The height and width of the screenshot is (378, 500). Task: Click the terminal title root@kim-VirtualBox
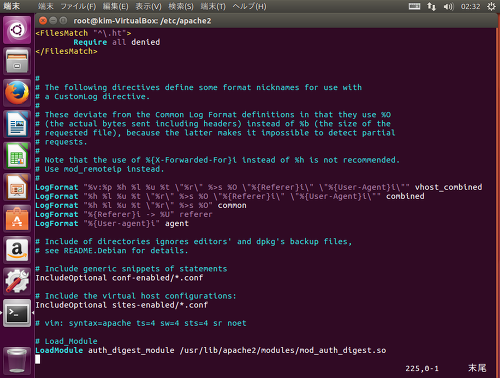[142, 21]
